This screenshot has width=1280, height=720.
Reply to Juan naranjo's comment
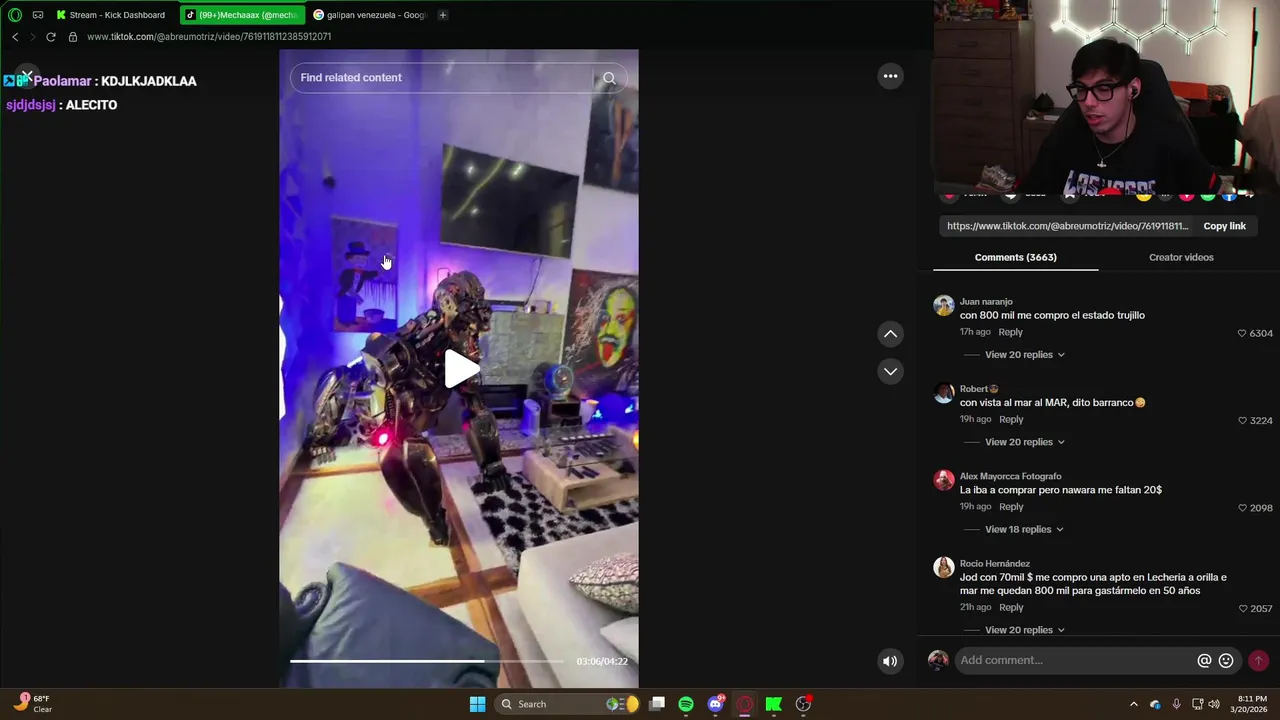pyautogui.click(x=1010, y=332)
